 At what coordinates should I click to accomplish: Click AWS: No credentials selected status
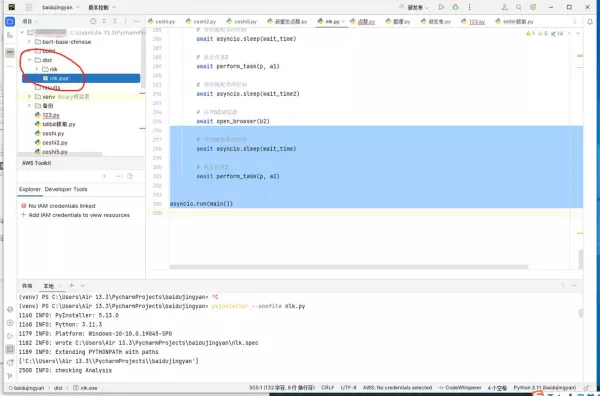tap(397, 388)
